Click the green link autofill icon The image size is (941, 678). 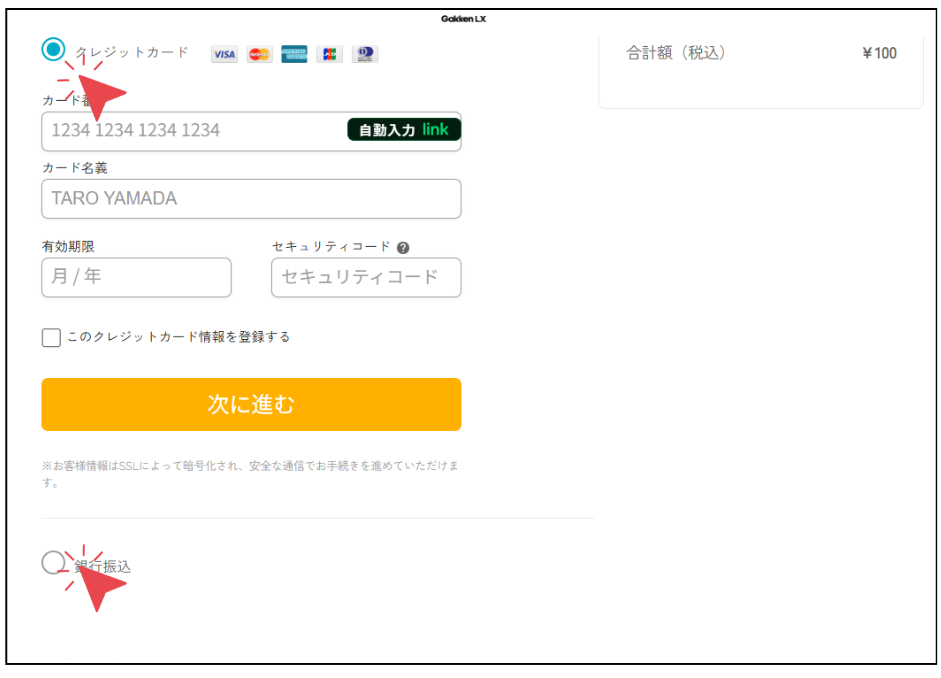[x=437, y=129]
